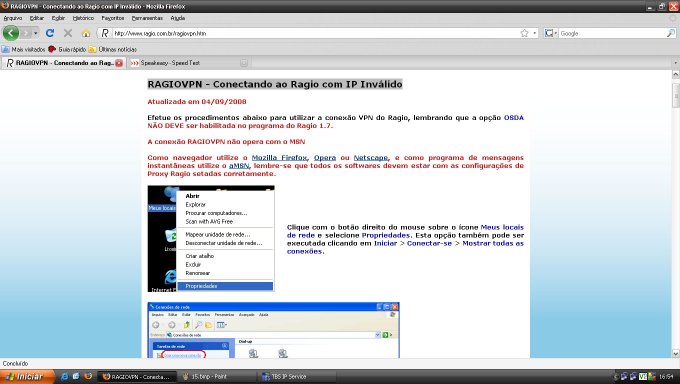This screenshot has height=384, width=680.
Task: Launch Firefox from the quick launch bar
Action: pyautogui.click(x=88, y=377)
